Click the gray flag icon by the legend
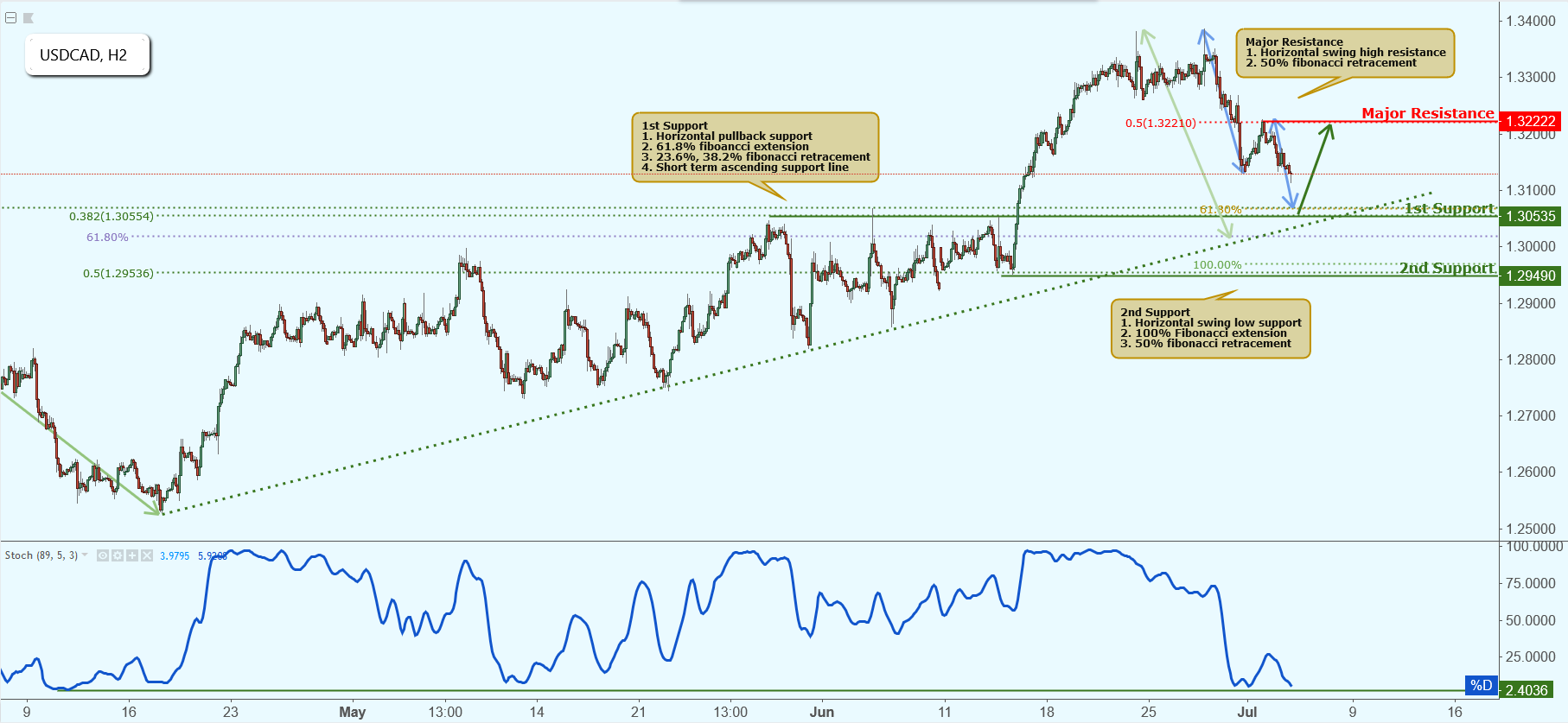1568x723 pixels. pyautogui.click(x=28, y=17)
